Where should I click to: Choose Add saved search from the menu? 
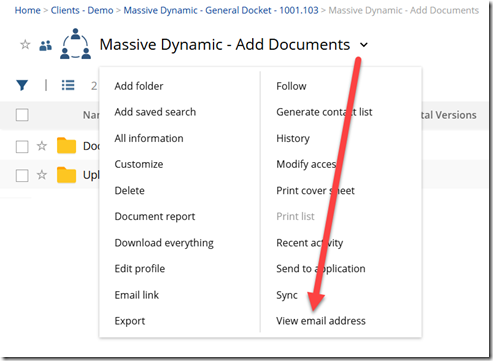pyautogui.click(x=155, y=112)
